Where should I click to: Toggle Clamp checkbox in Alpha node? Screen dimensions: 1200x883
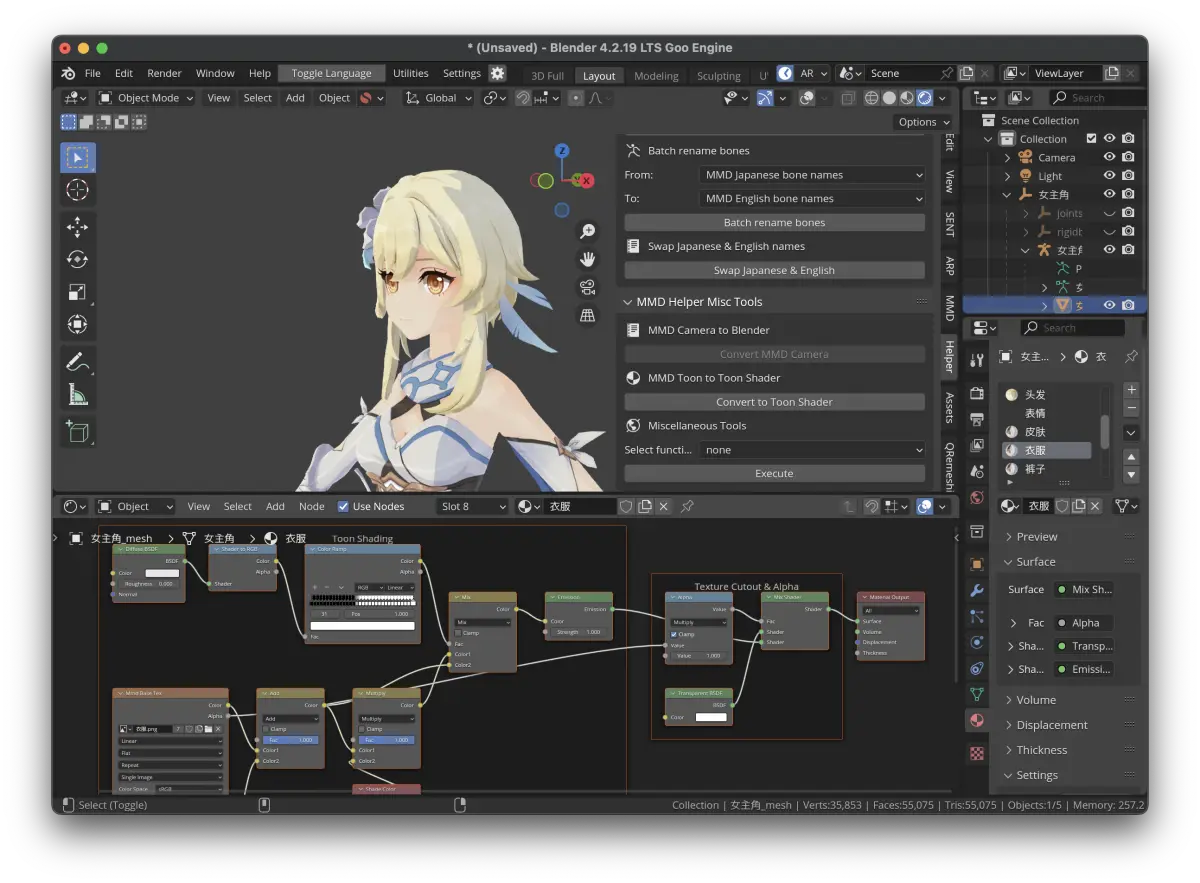click(x=674, y=634)
